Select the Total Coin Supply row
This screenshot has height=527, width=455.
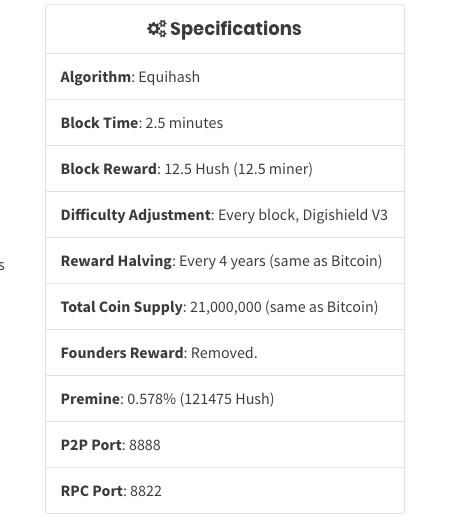click(x=225, y=307)
